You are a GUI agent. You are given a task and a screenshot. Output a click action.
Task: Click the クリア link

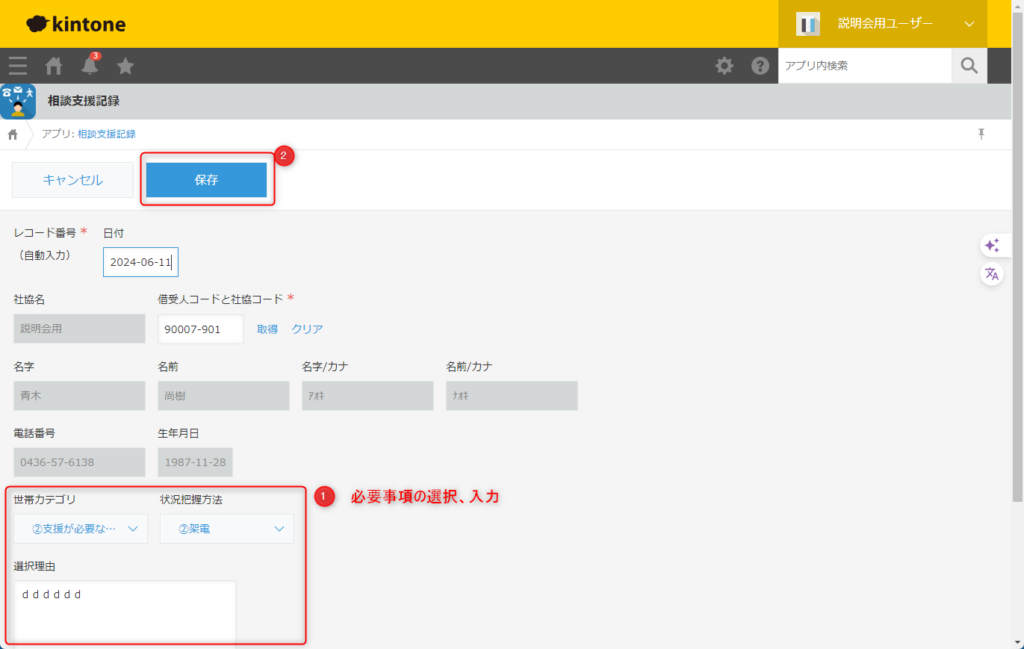tap(307, 329)
